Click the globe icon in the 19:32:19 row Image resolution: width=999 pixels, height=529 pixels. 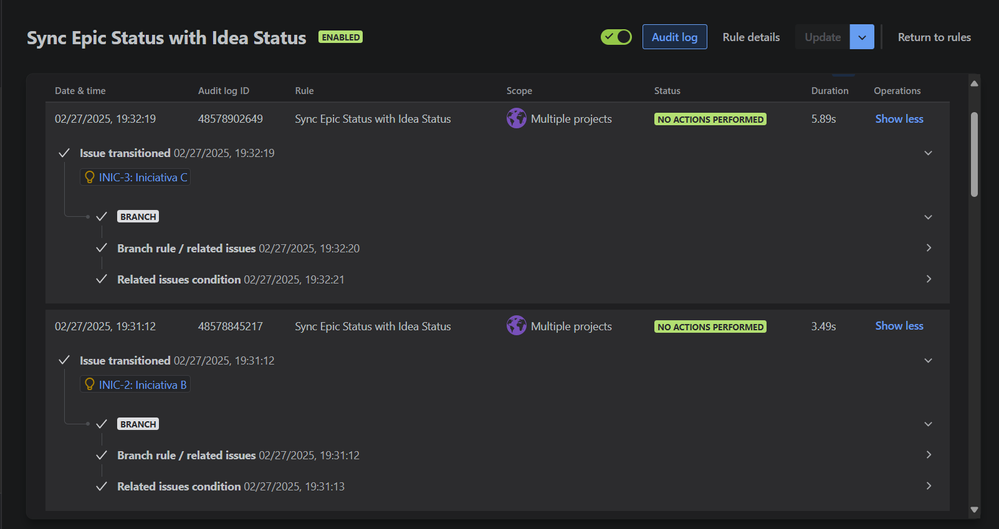point(516,119)
